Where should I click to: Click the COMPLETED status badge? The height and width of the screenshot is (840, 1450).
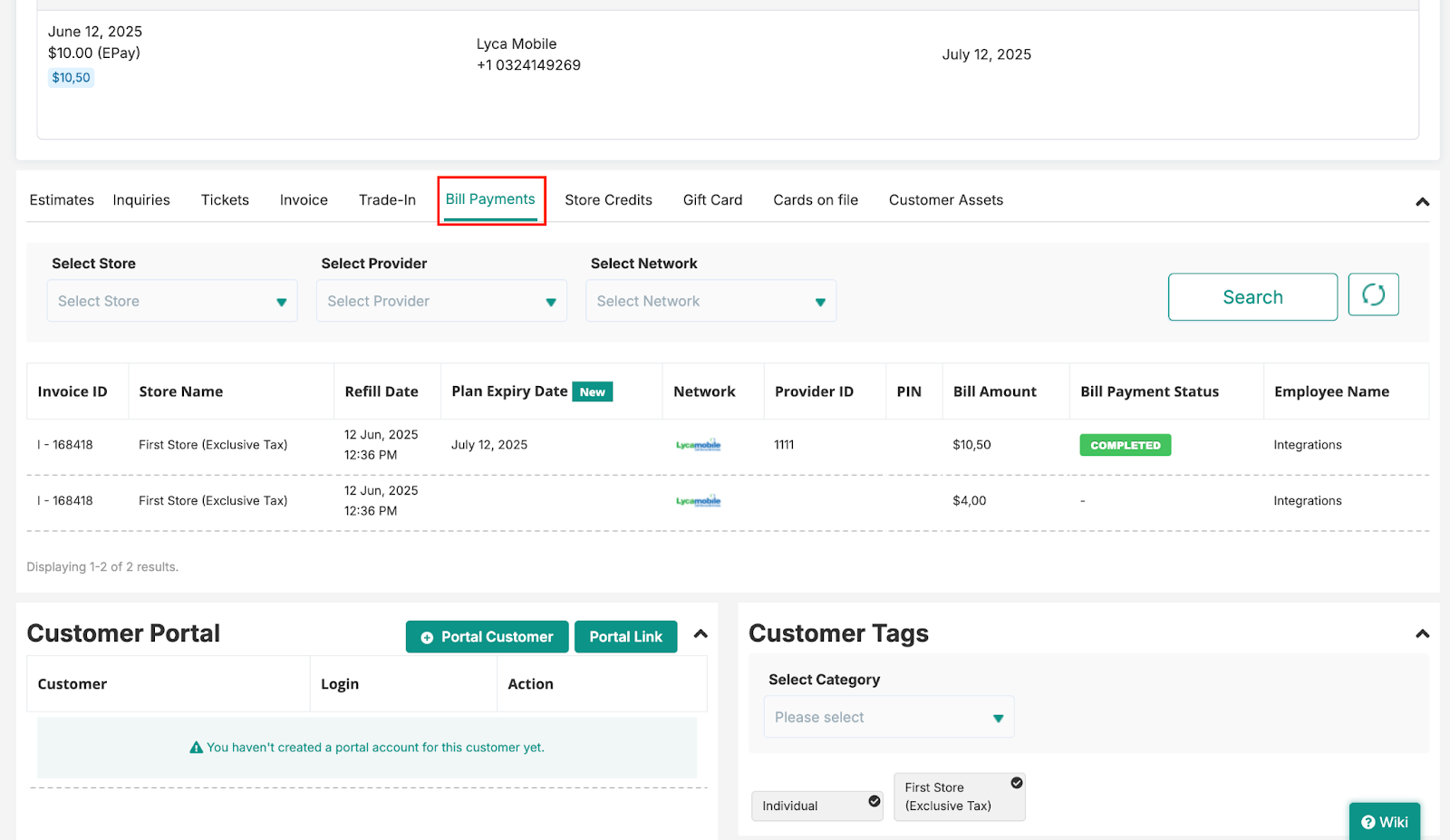tap(1126, 445)
